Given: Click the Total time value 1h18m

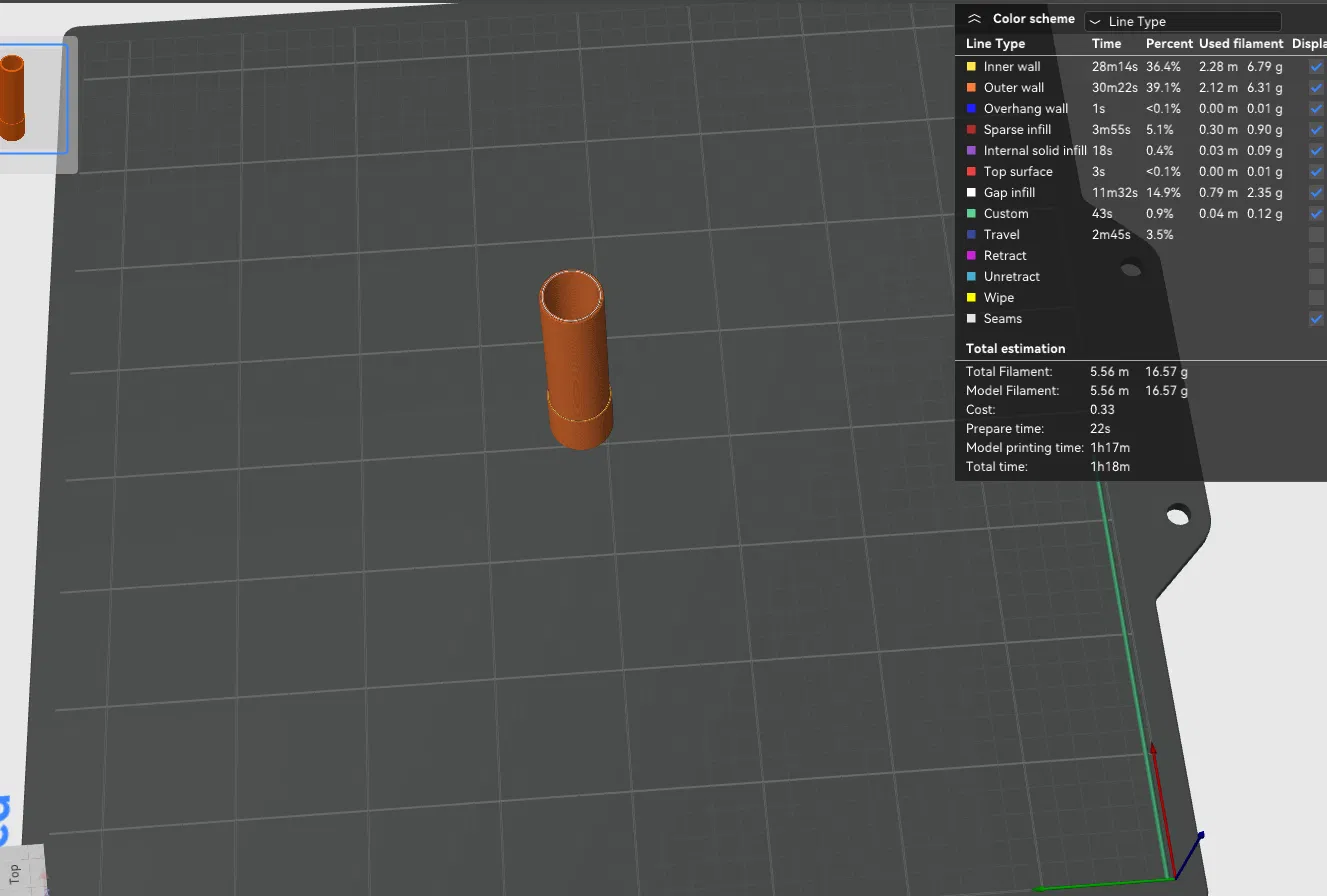Looking at the screenshot, I should 1110,467.
